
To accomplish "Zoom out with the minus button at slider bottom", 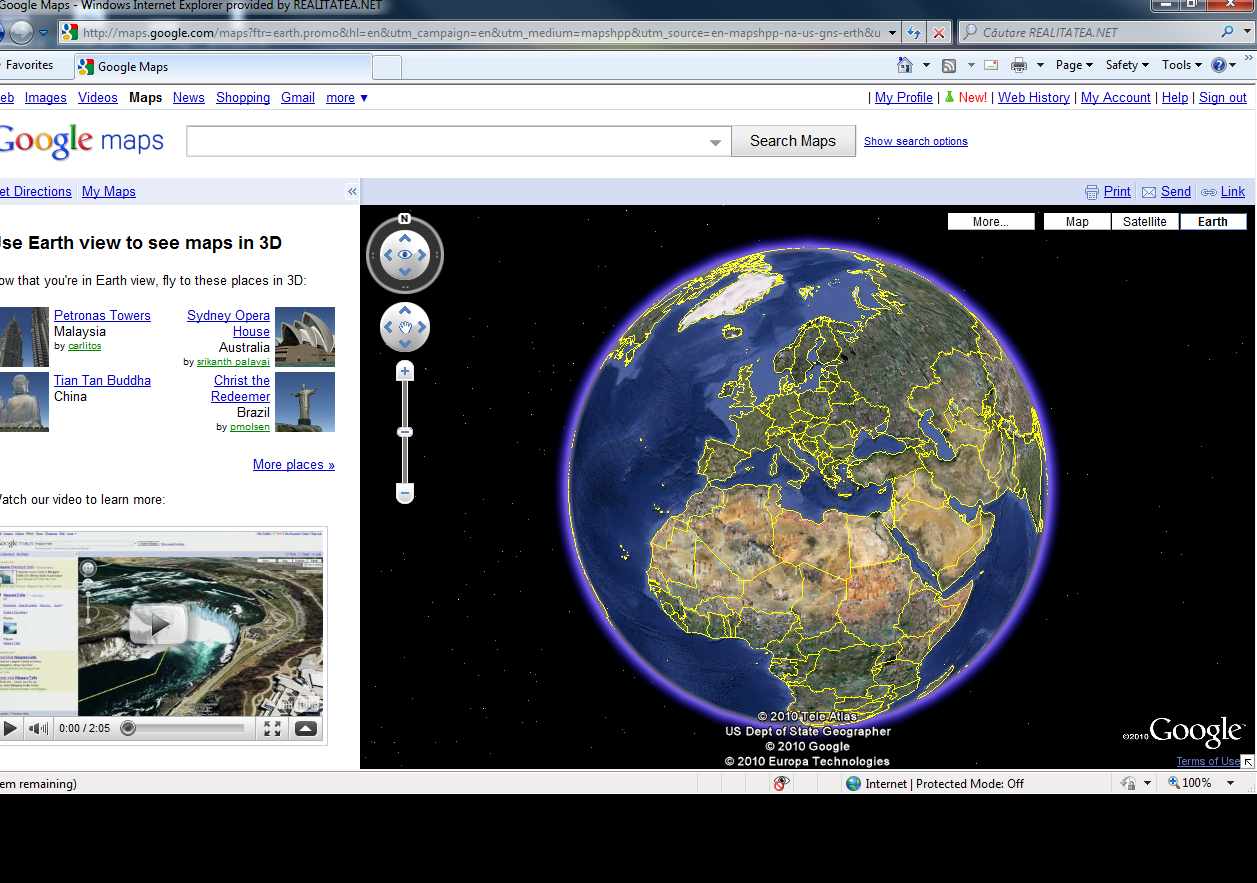I will pyautogui.click(x=405, y=493).
